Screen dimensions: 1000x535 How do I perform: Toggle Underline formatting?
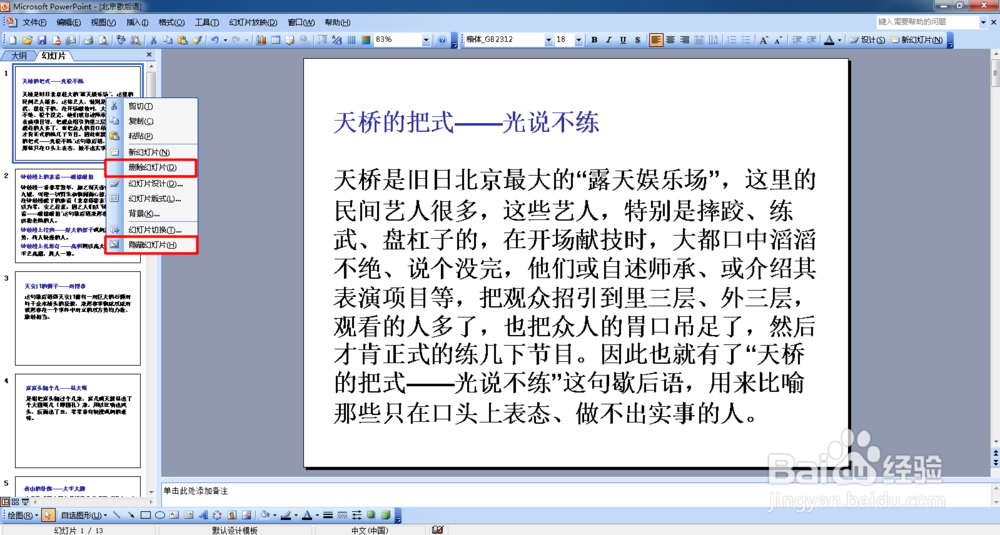(623, 40)
